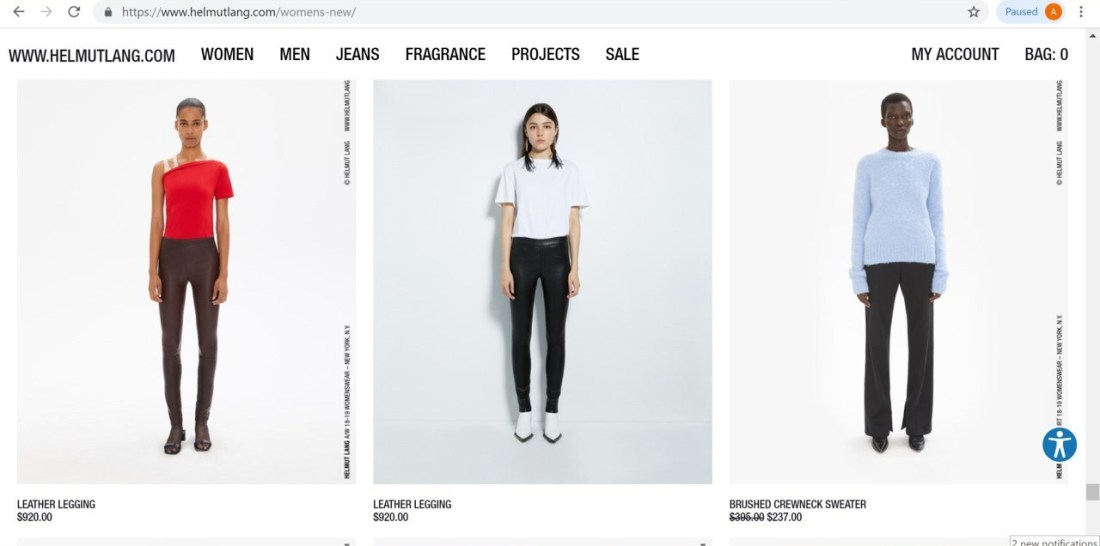Image resolution: width=1100 pixels, height=546 pixels.
Task: Open the blue accessibility widget icon
Action: [1059, 445]
